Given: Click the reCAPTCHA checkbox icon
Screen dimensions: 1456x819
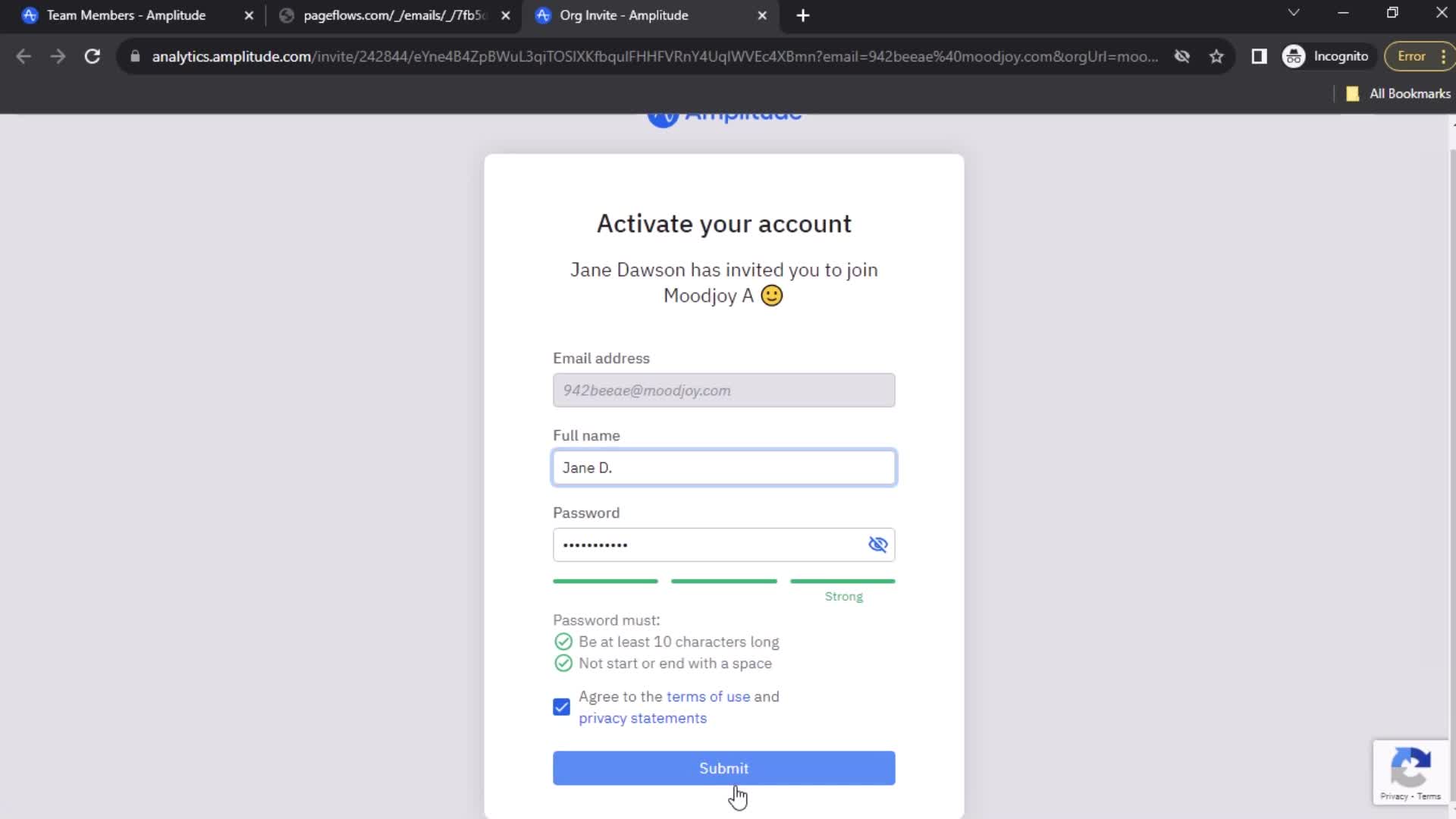Looking at the screenshot, I should coord(1411,770).
